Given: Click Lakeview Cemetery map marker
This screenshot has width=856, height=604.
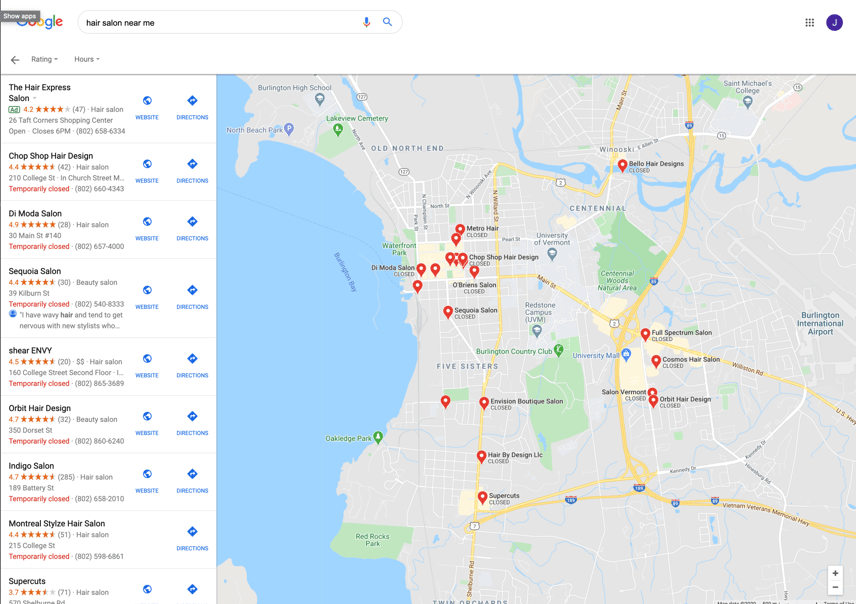Looking at the screenshot, I should click(338, 129).
